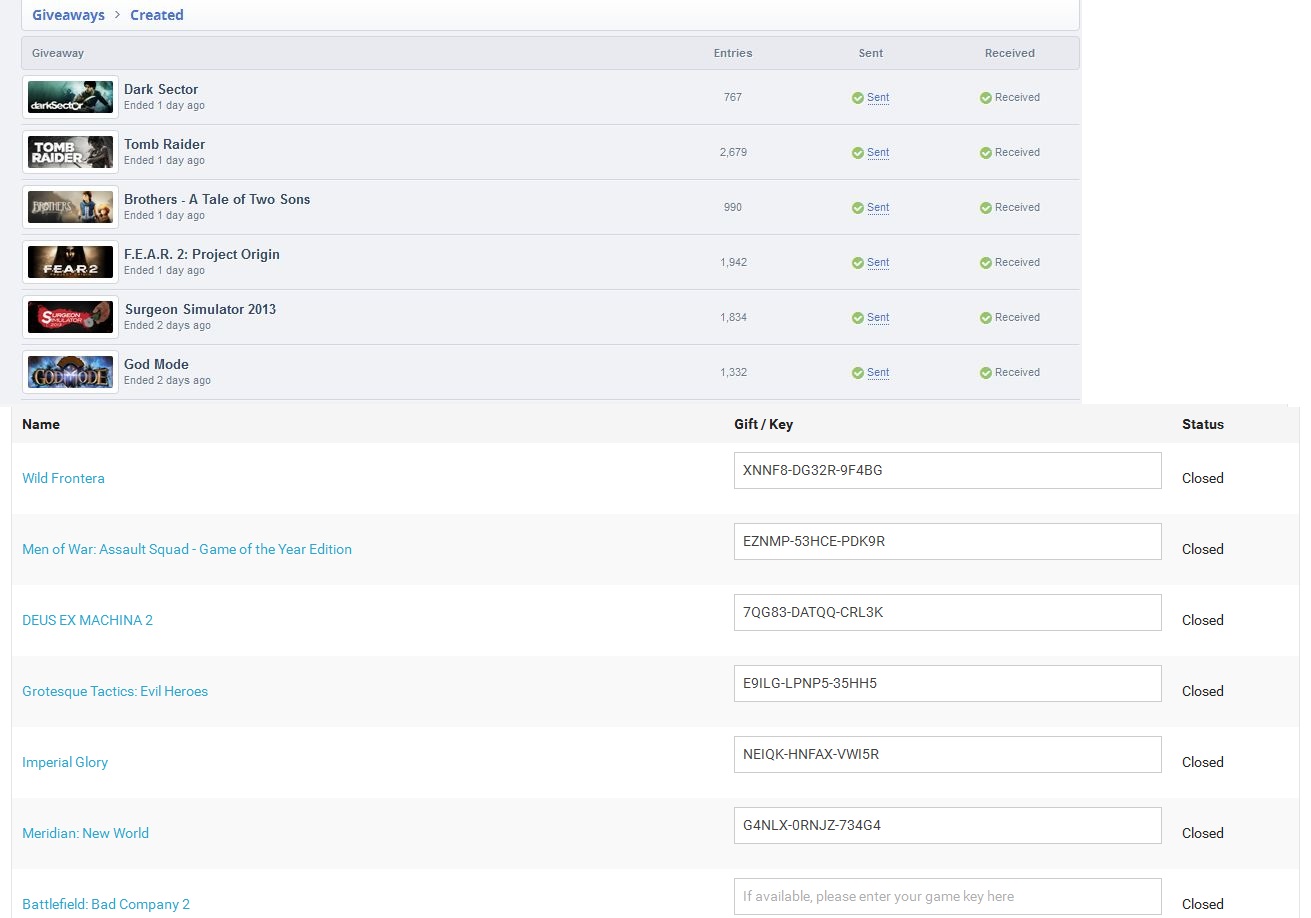Click the Closed status for Wild Frontera
The width and height of the screenshot is (1311, 918).
click(1203, 478)
